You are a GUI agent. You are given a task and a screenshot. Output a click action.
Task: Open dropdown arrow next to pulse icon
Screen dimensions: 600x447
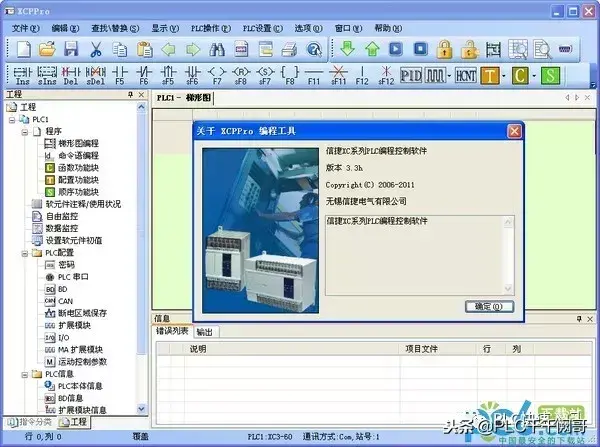pyautogui.click(x=449, y=76)
